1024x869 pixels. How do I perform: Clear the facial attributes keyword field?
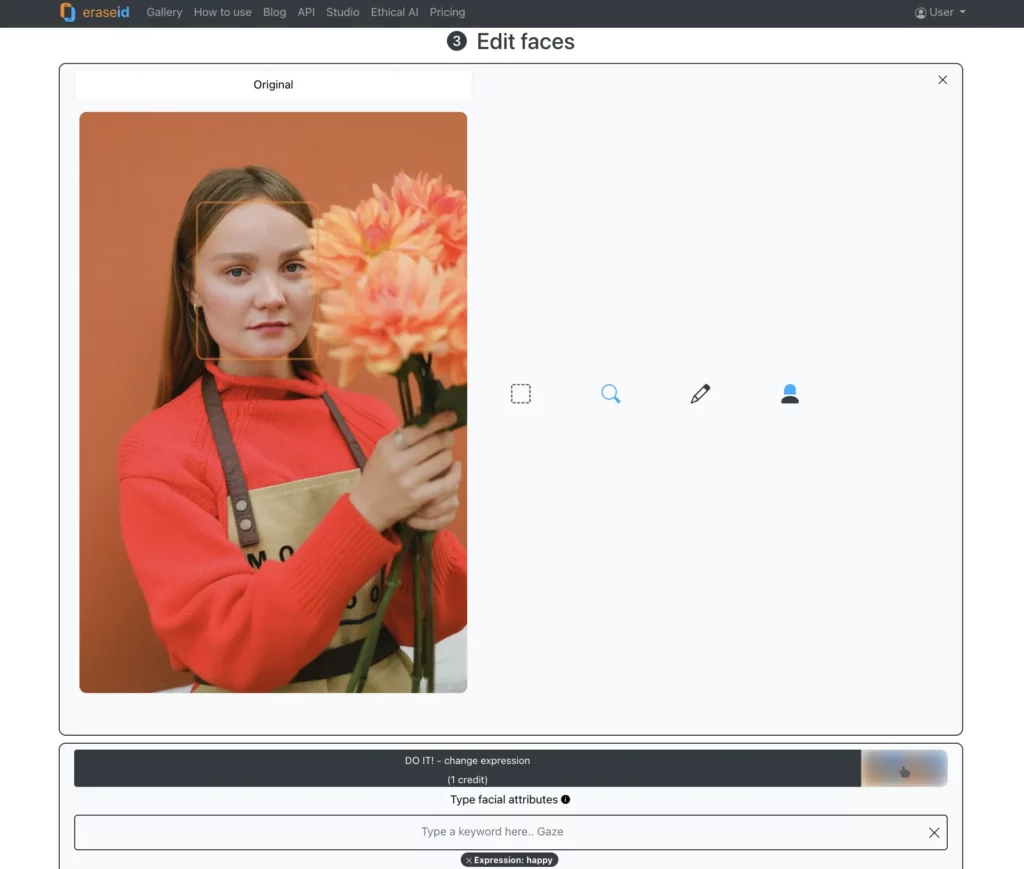(934, 833)
